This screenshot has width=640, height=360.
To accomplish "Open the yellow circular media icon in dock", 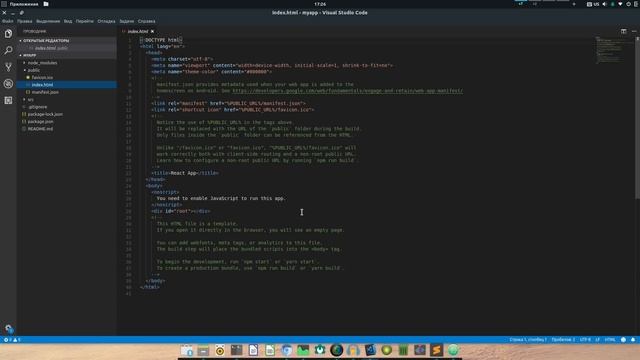I will click(220, 350).
